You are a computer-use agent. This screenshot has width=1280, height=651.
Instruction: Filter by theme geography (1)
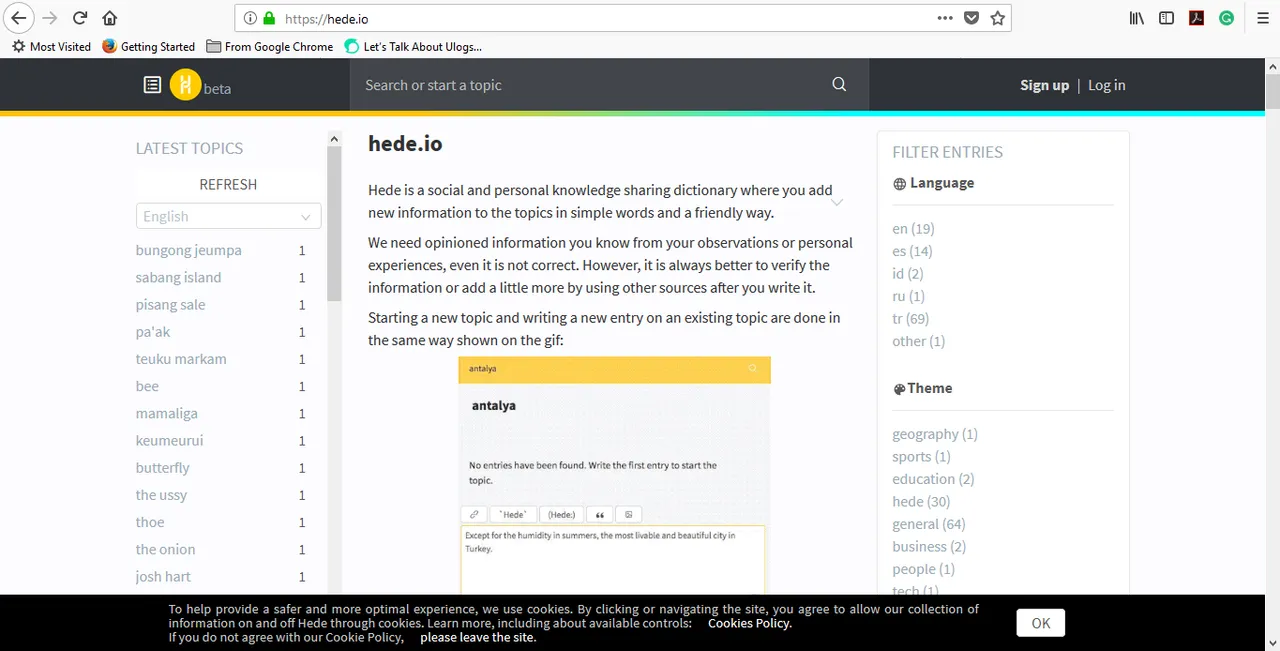click(935, 434)
